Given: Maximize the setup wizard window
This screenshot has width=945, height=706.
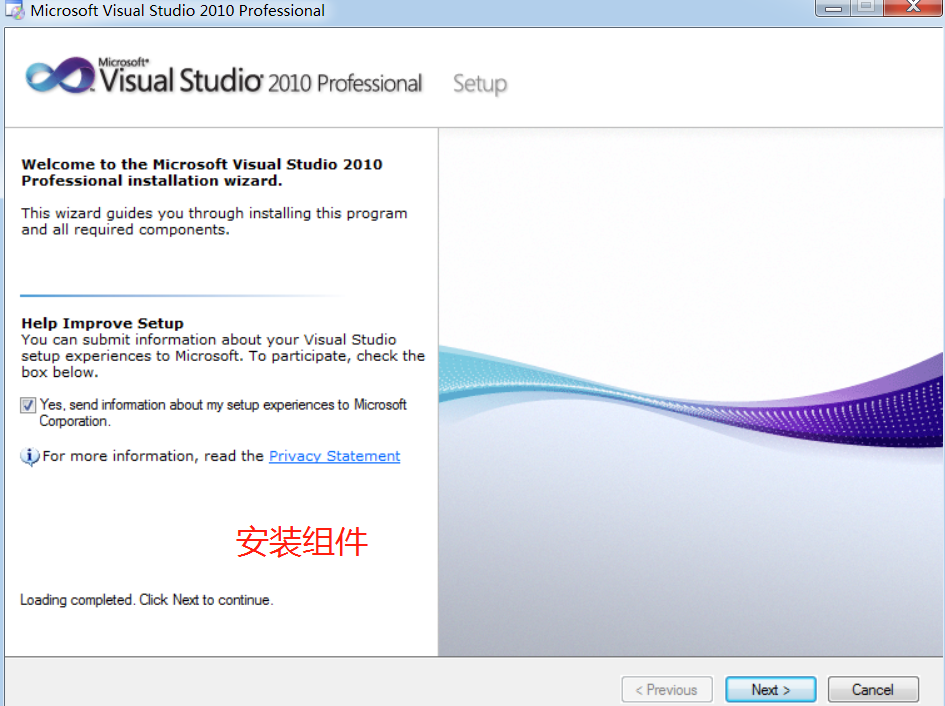Looking at the screenshot, I should coord(864,8).
